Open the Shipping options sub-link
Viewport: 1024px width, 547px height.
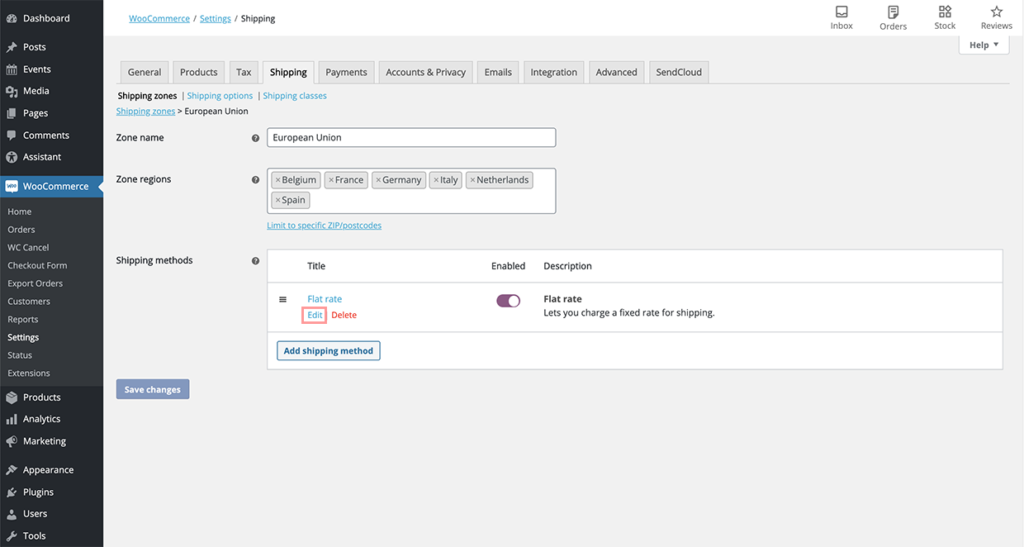(219, 96)
